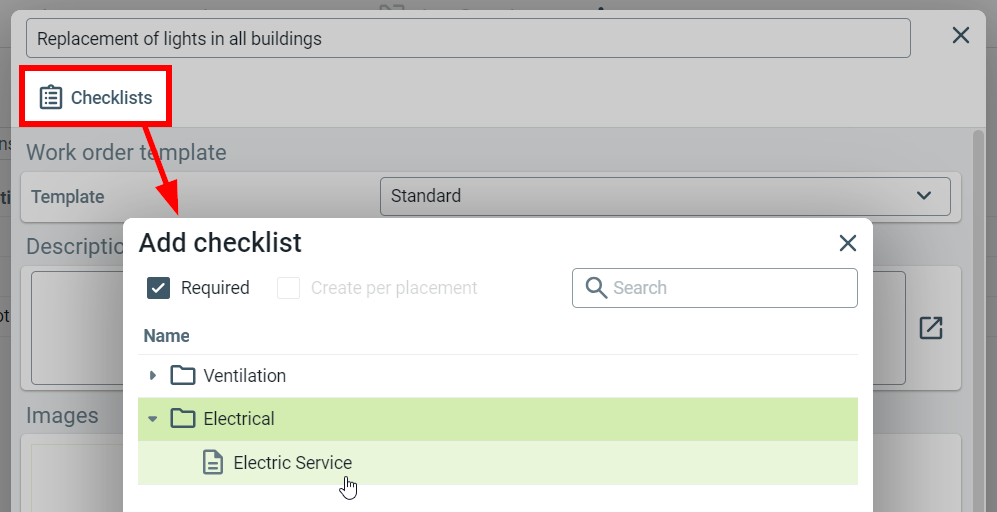The width and height of the screenshot is (997, 512).
Task: Uncheck the Required checkbox
Action: (158, 288)
